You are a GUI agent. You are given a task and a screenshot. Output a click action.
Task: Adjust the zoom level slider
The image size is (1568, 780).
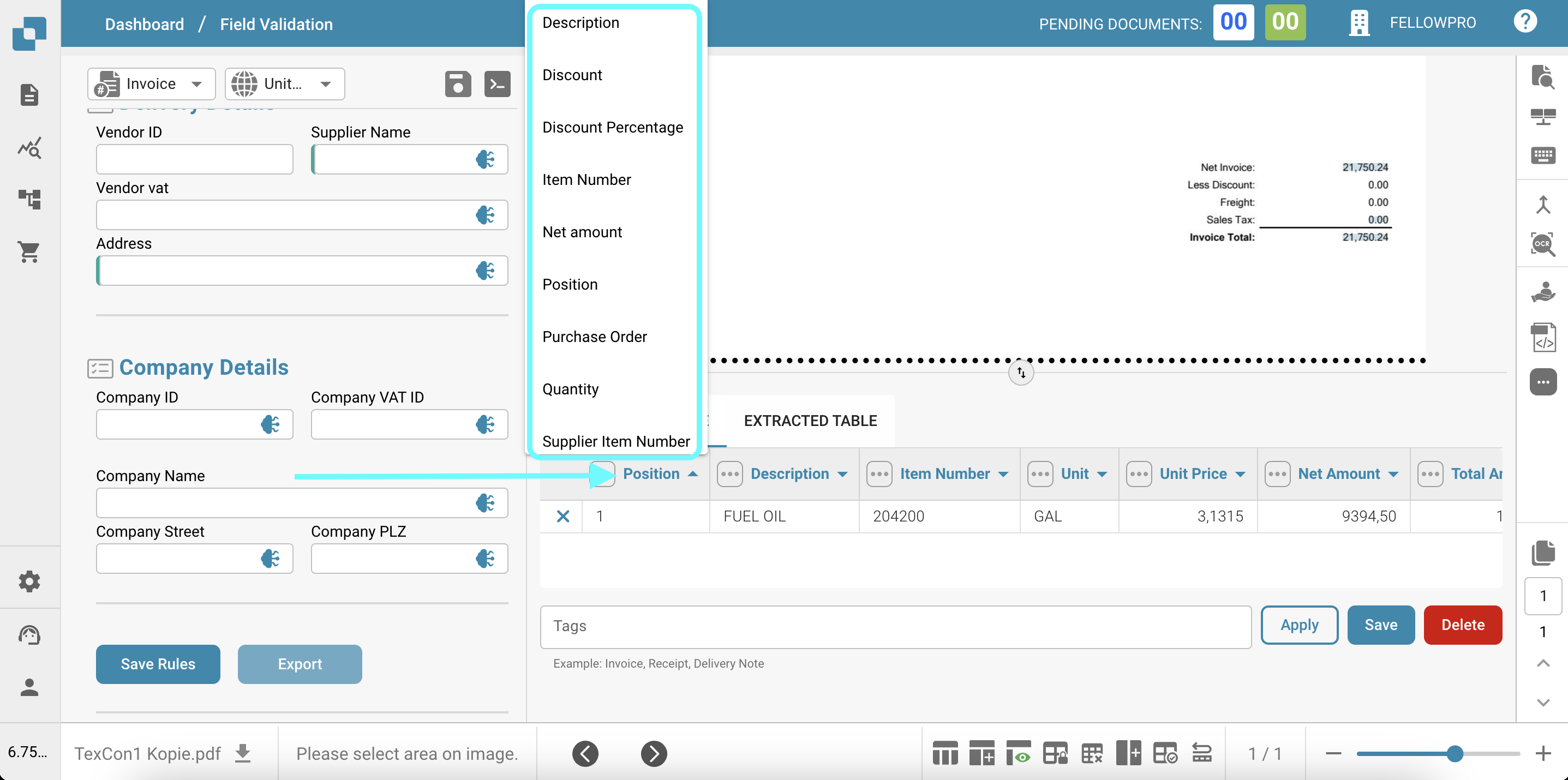point(1454,754)
